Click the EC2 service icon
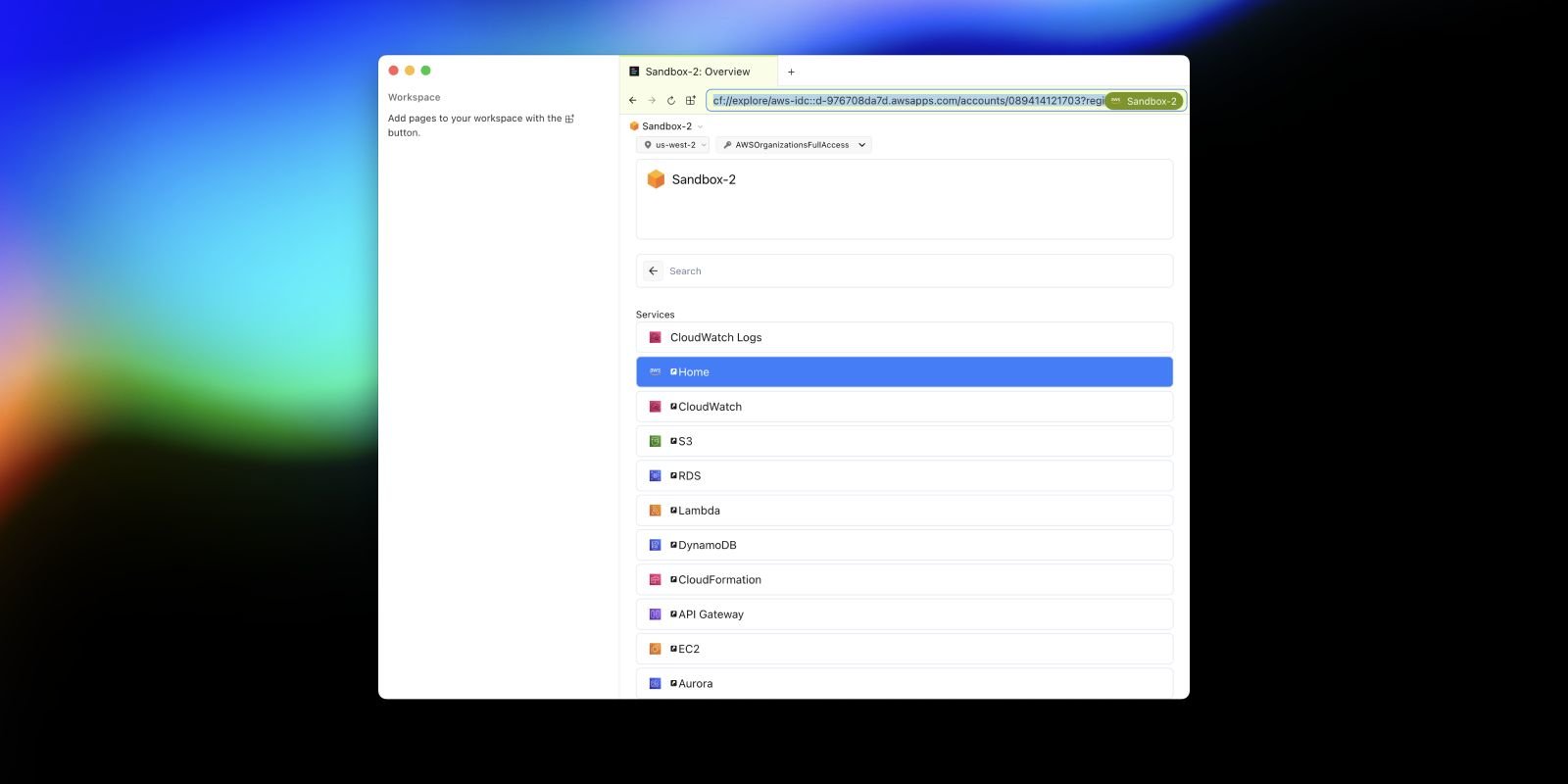The height and width of the screenshot is (784, 1568). (656, 649)
